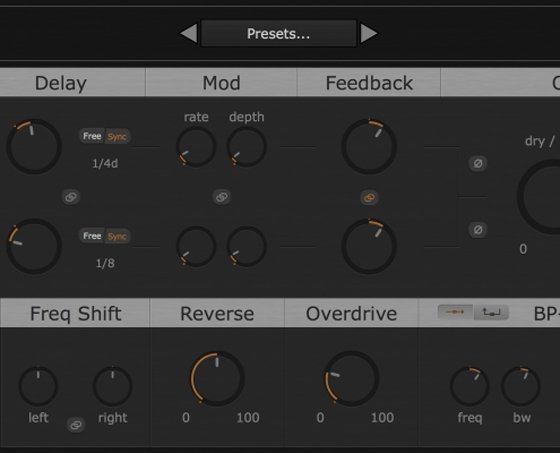Screen dimensions: 560x453
Task: Click the Feedback section header
Action: tap(369, 83)
